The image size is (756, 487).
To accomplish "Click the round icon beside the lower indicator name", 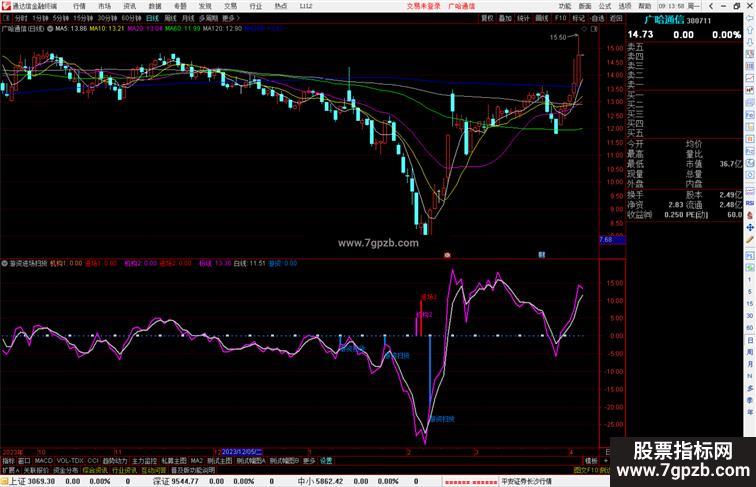I will coord(4,263).
